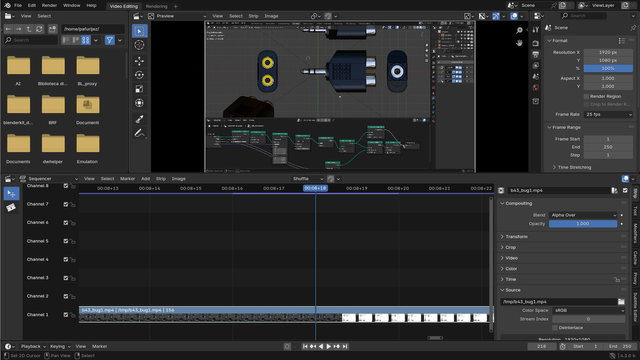Toggle the Channel 5 mute checkbox
The width and height of the screenshot is (640, 360).
(66, 241)
